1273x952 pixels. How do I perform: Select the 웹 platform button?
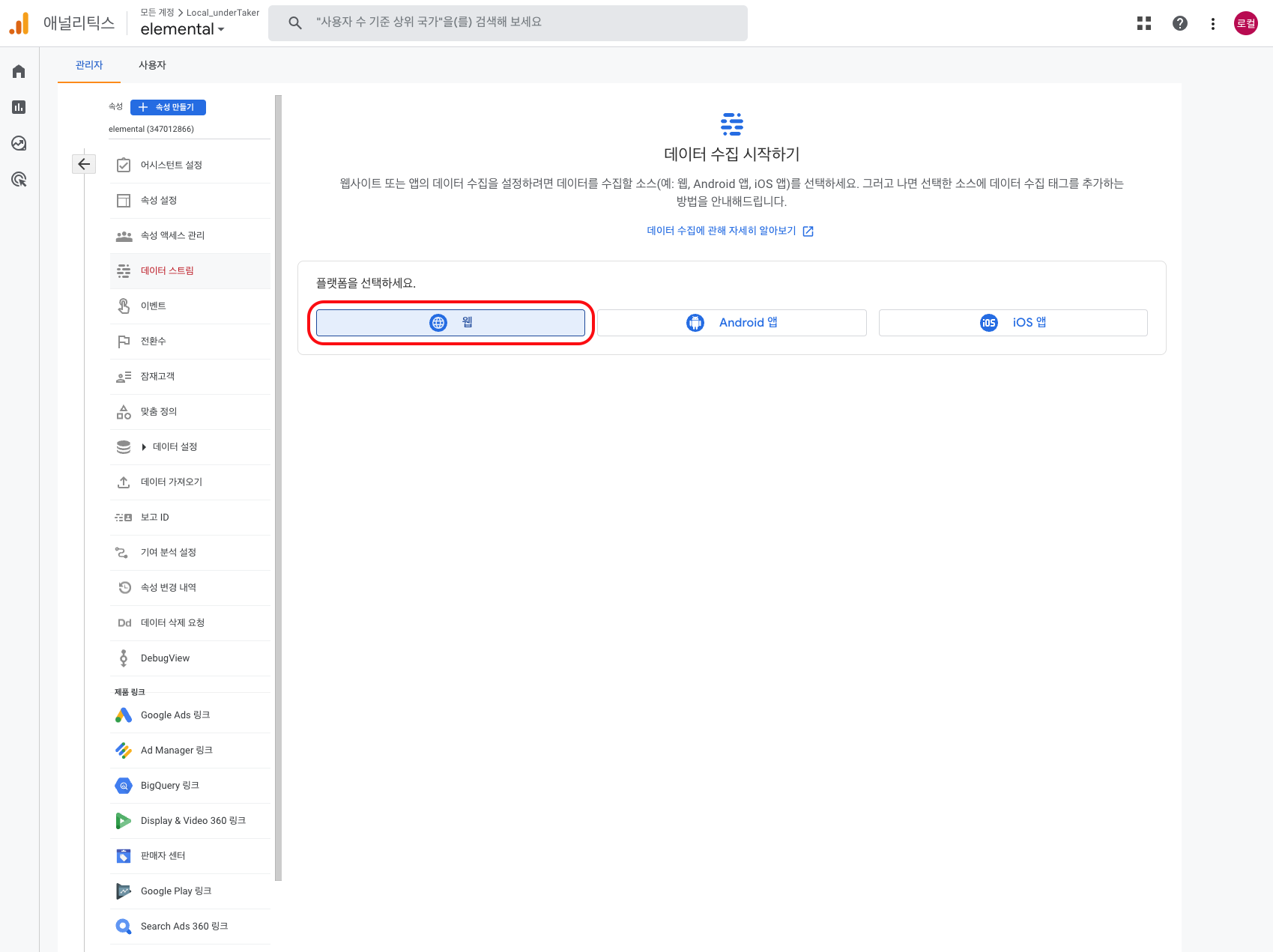click(x=450, y=323)
